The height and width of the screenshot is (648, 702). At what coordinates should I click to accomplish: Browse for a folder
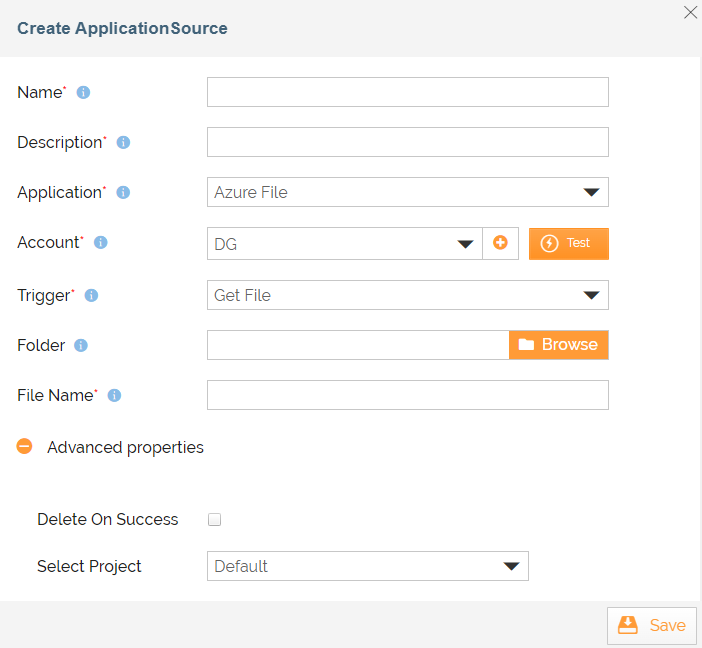point(558,345)
